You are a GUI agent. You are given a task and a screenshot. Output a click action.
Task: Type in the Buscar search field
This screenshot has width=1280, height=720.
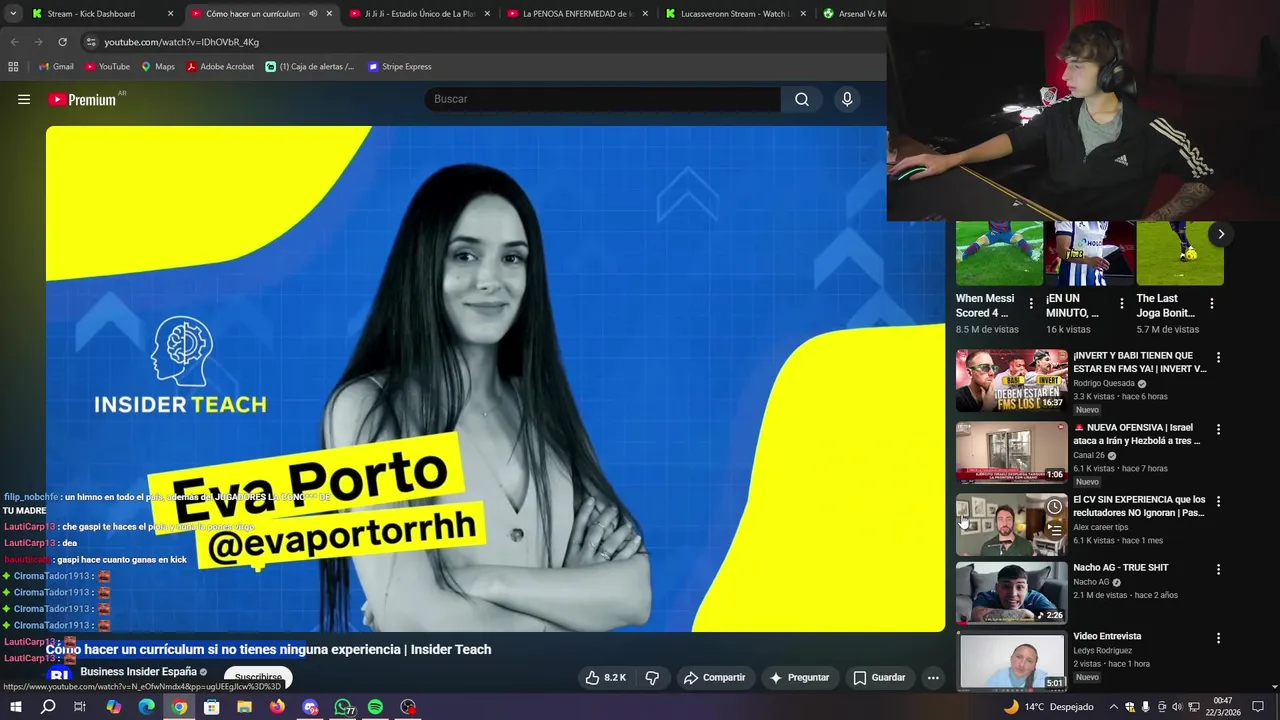[x=603, y=99]
